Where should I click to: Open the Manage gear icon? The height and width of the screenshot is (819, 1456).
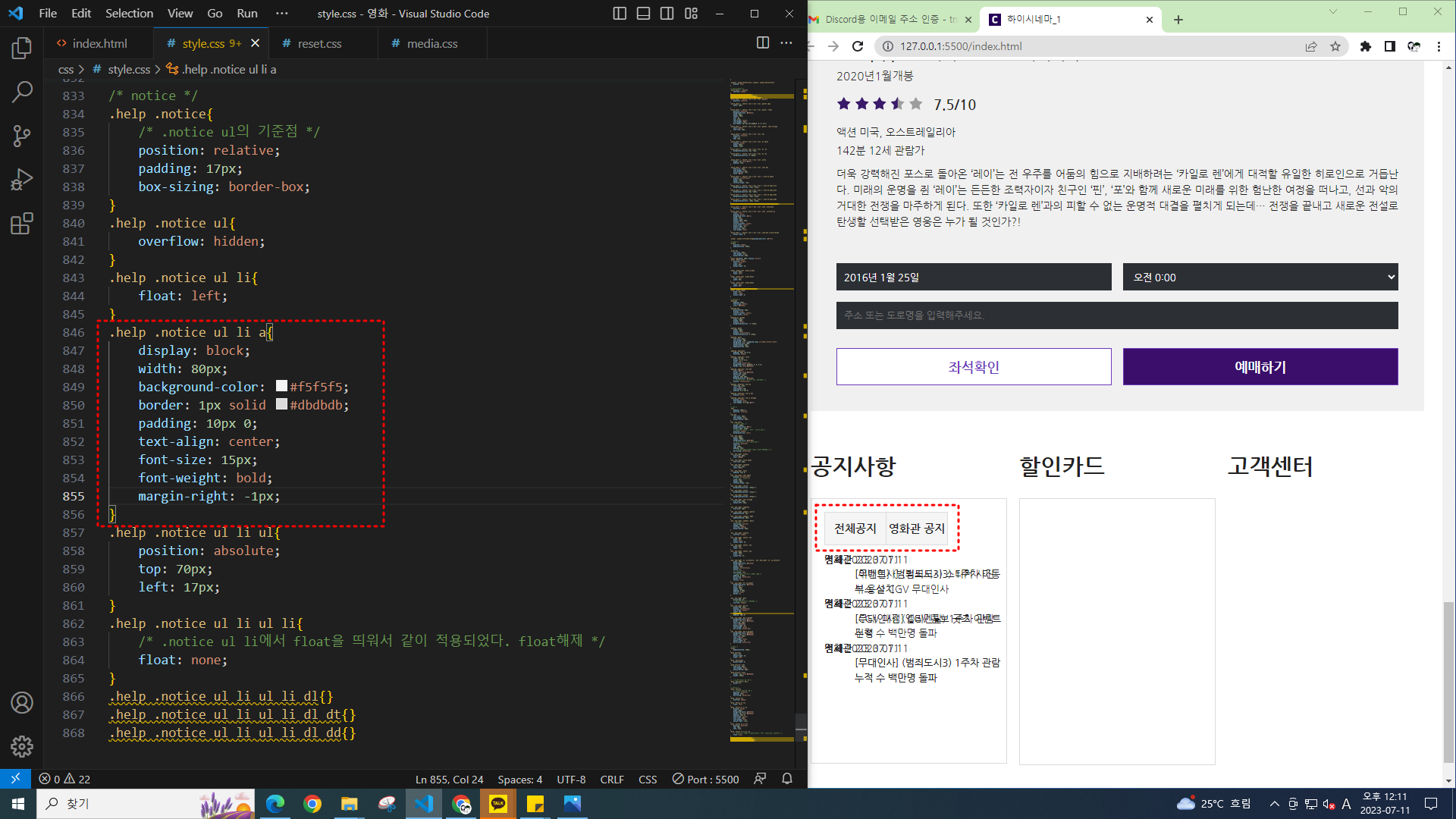tap(22, 746)
